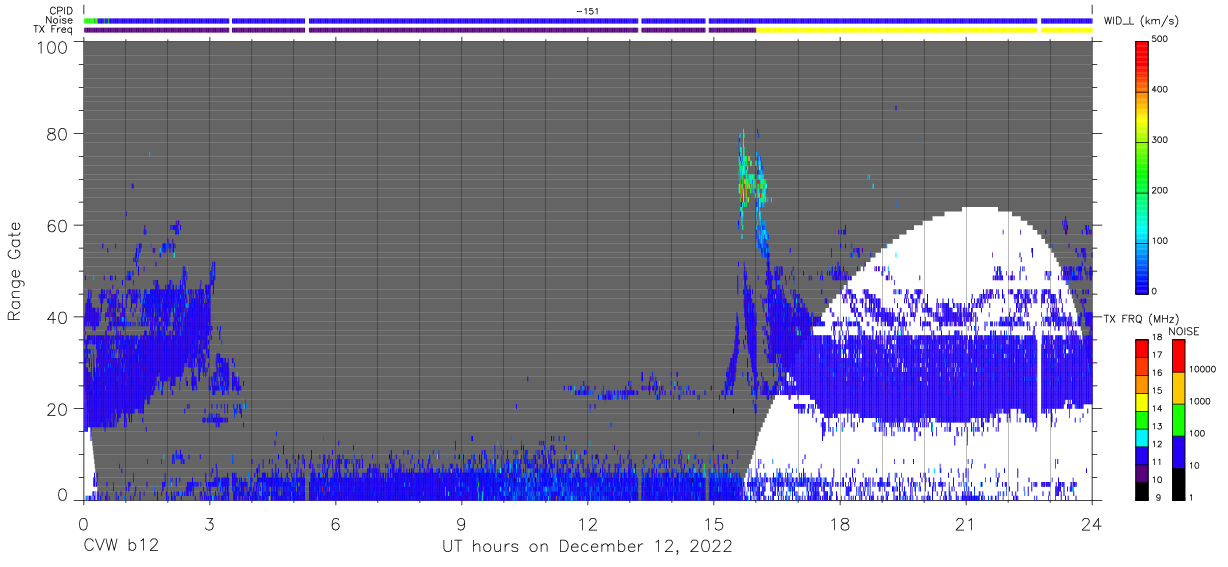The image size is (1228, 567).
Task: Click the 21 hour tick on the time axis
Action: tap(966, 524)
